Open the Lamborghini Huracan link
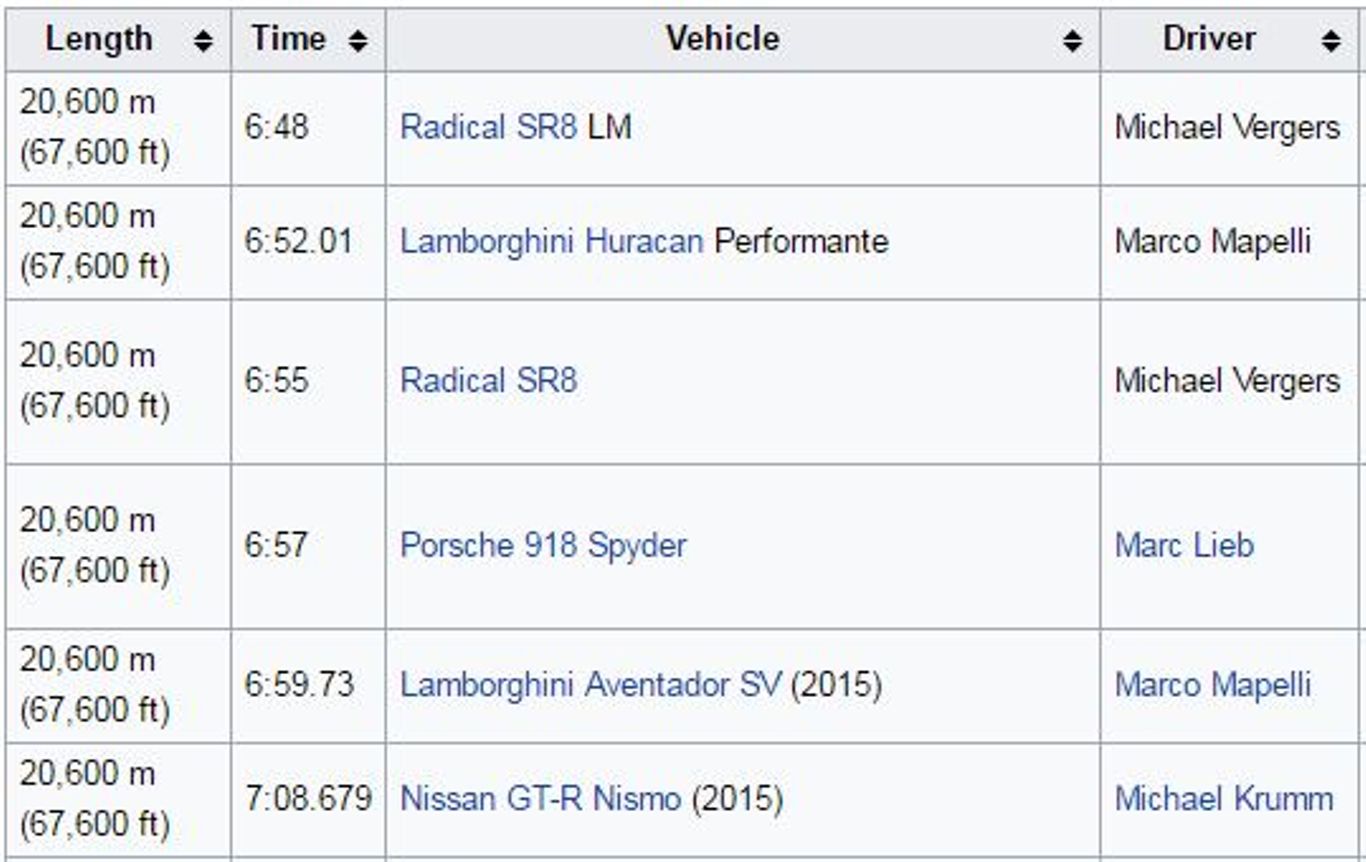 tap(551, 242)
